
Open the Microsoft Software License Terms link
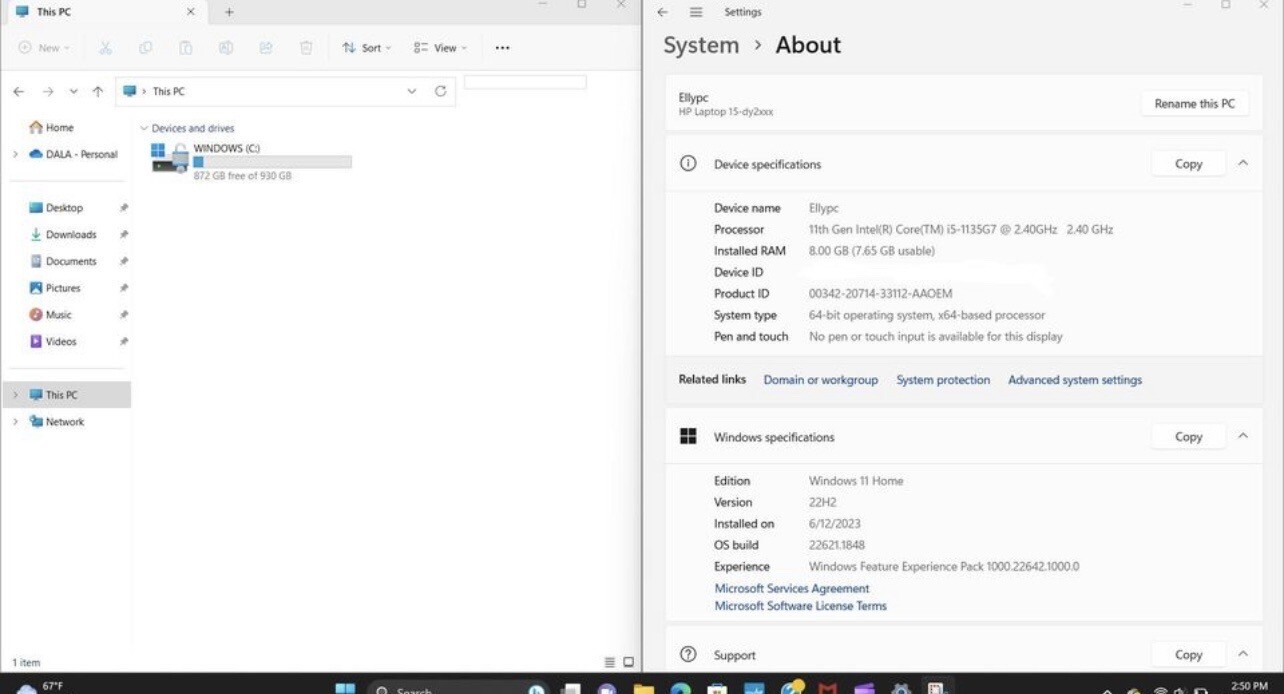tap(800, 606)
